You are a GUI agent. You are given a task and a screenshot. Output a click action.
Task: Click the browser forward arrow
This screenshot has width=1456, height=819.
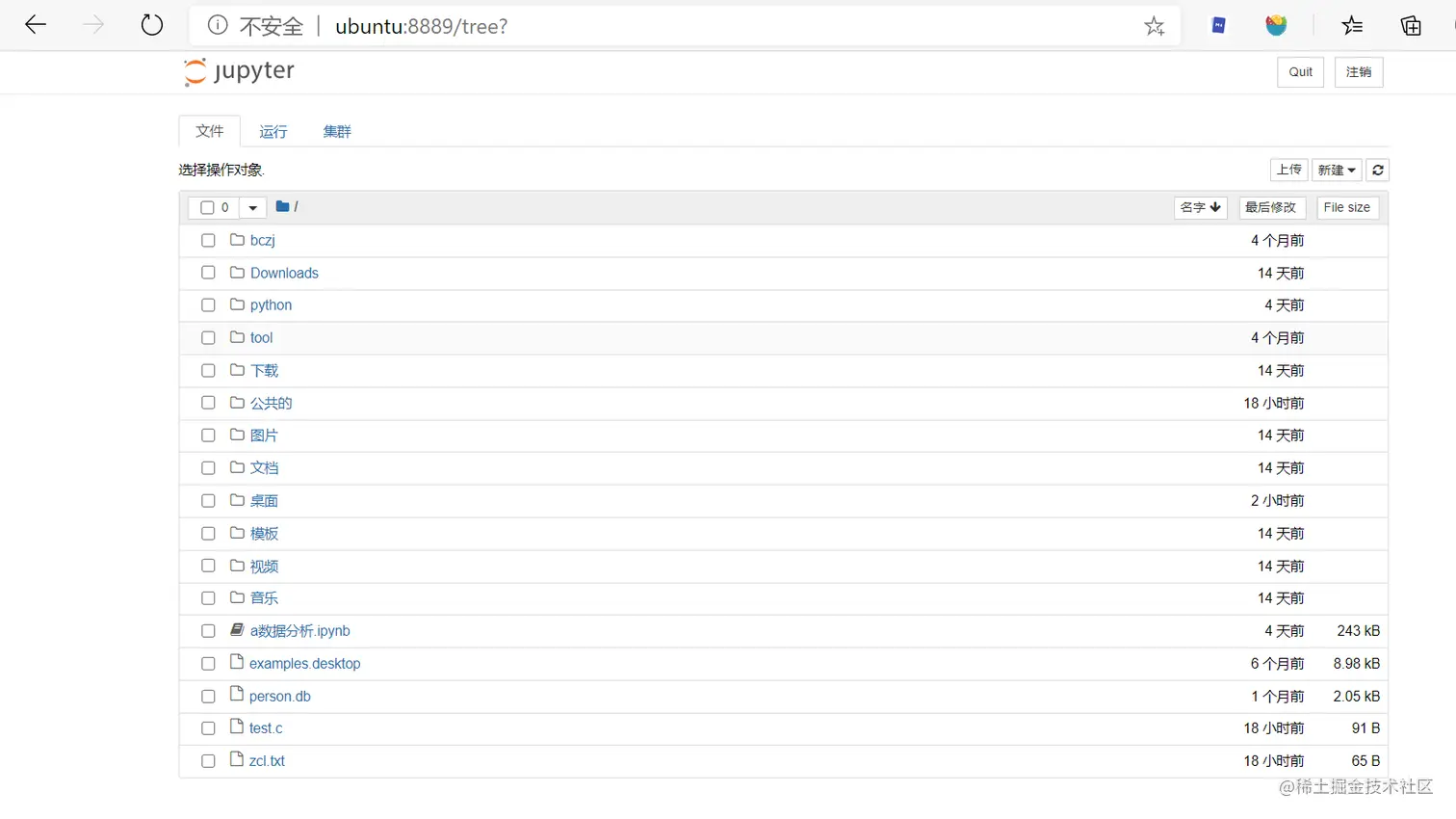[93, 25]
